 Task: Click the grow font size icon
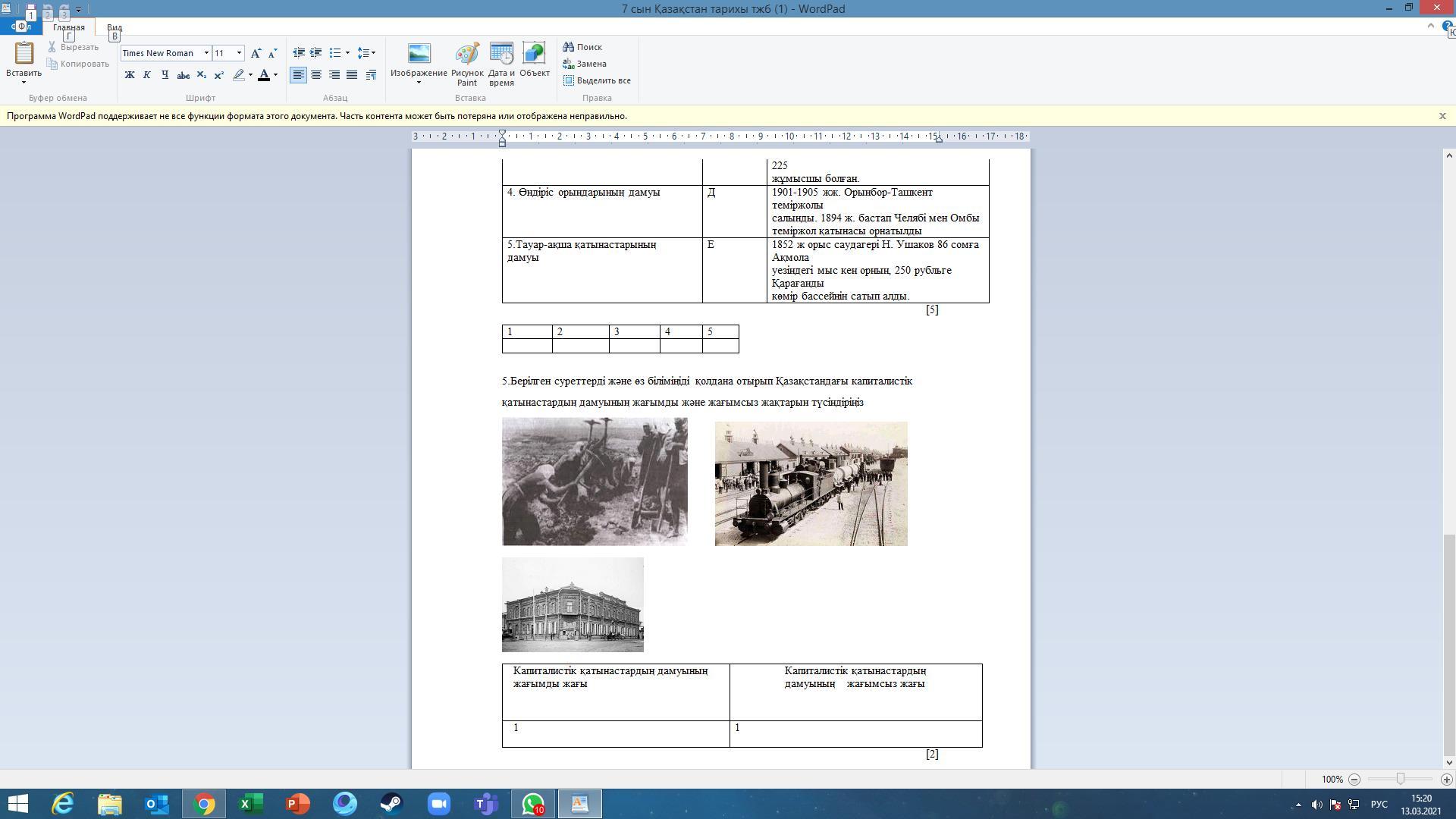coord(256,53)
